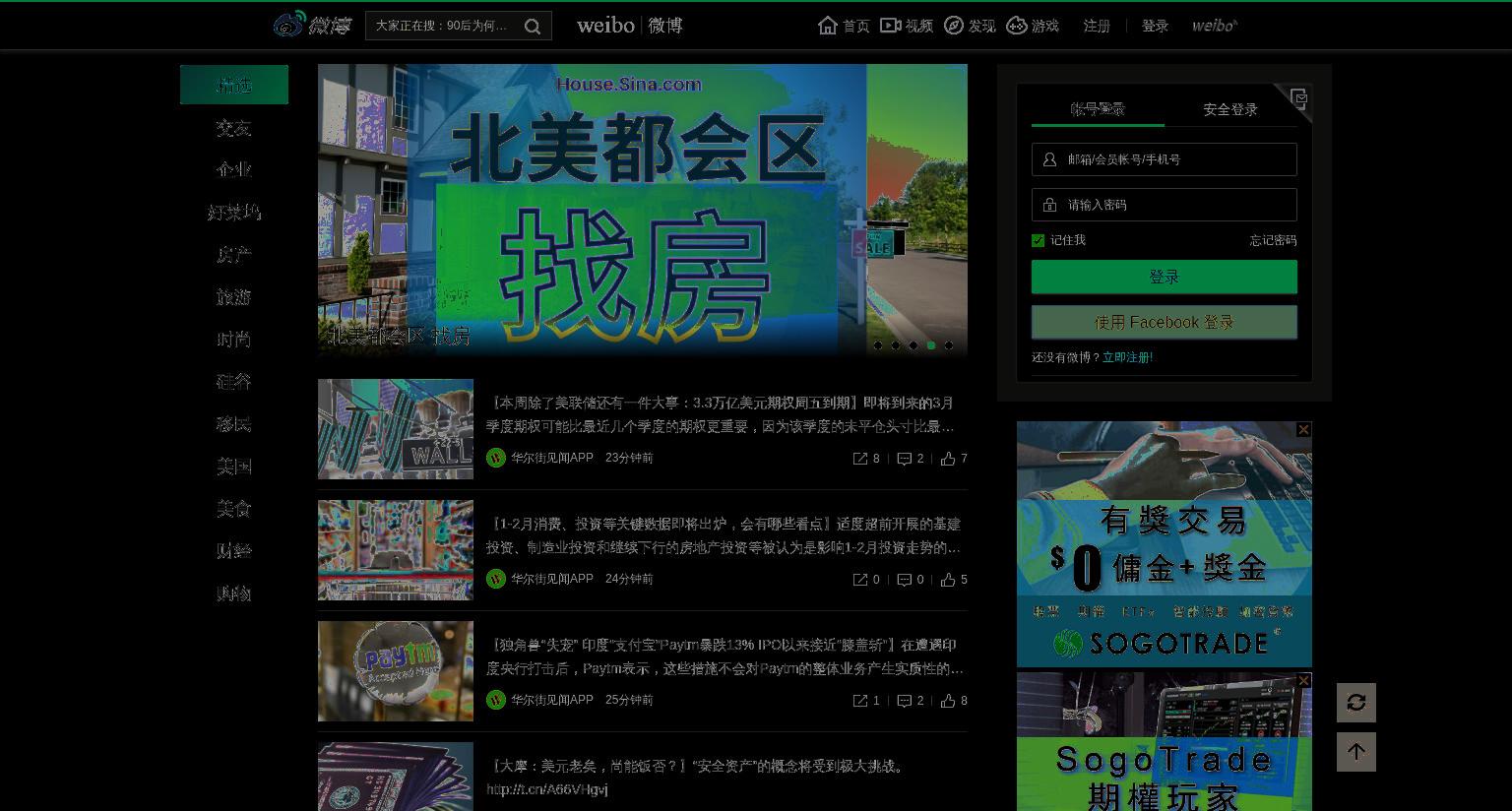Image resolution: width=1512 pixels, height=811 pixels.
Task: Toggle the 记住我 checkbox
Action: (1038, 240)
